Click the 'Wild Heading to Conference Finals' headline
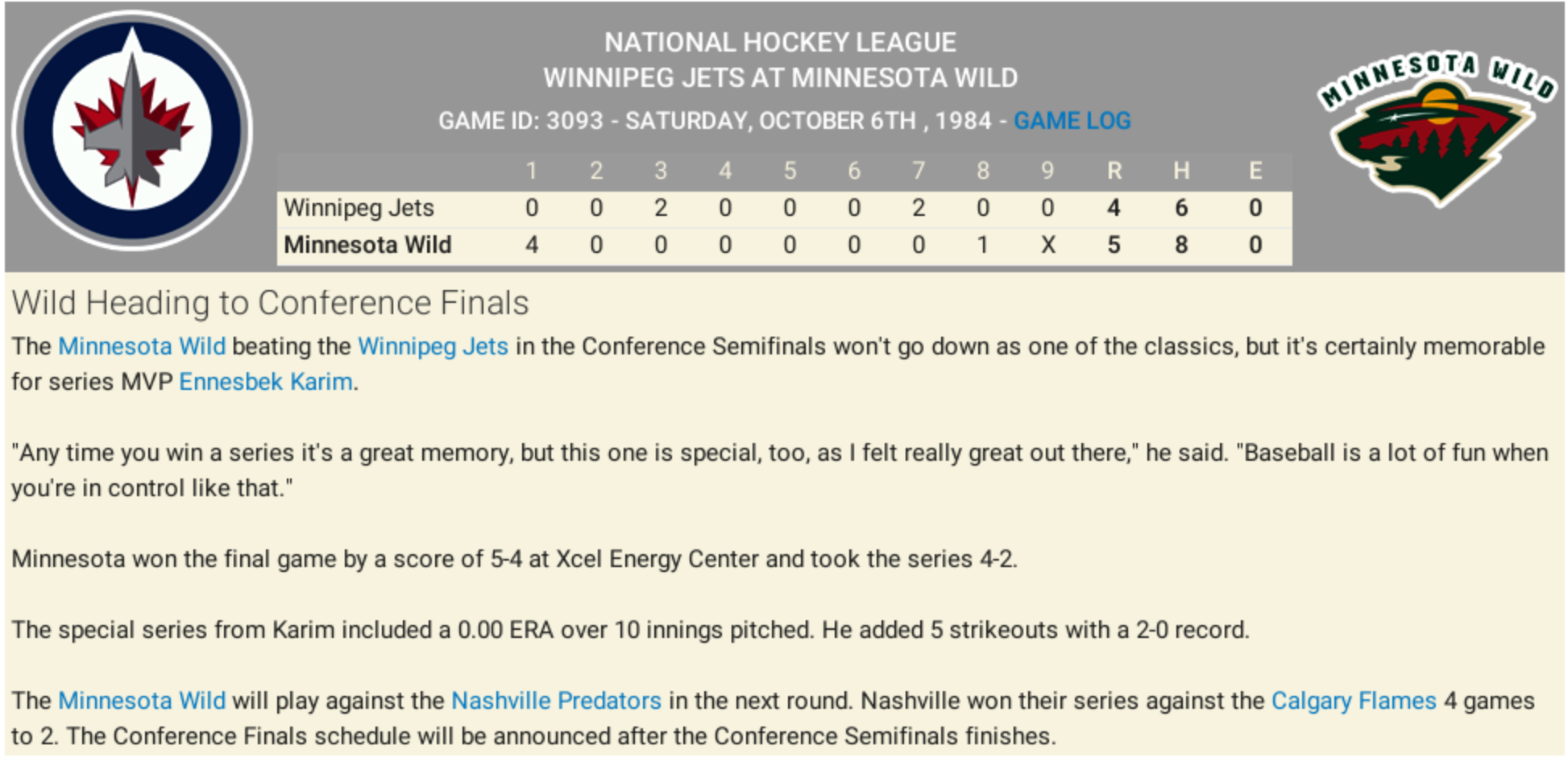1568x762 pixels. click(270, 304)
